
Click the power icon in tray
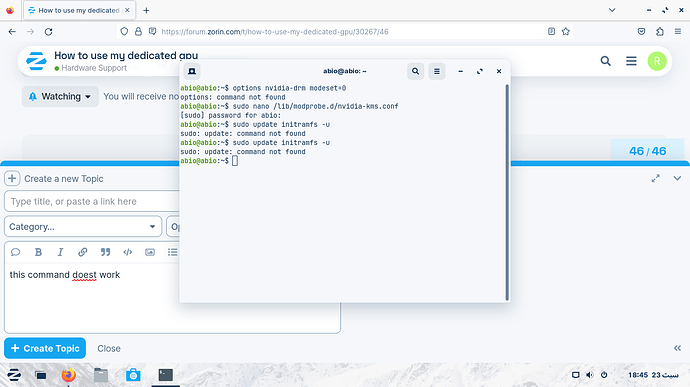coord(604,375)
